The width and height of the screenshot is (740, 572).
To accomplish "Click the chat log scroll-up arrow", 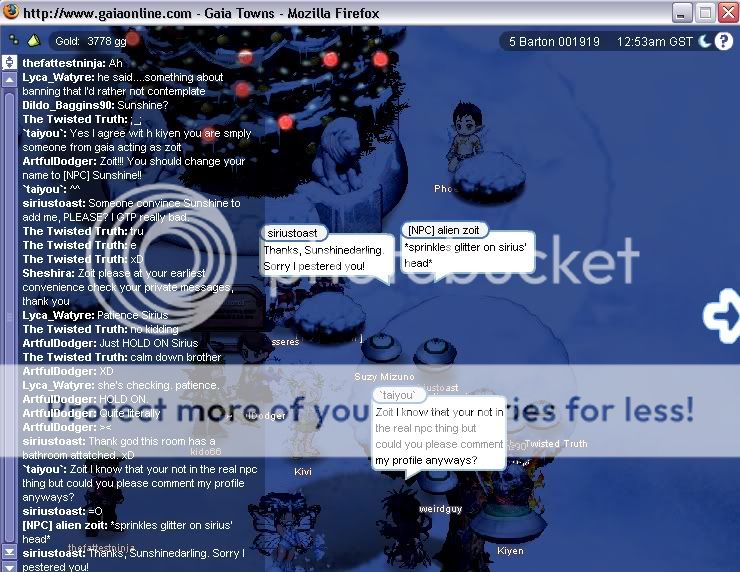I will pos(9,79).
